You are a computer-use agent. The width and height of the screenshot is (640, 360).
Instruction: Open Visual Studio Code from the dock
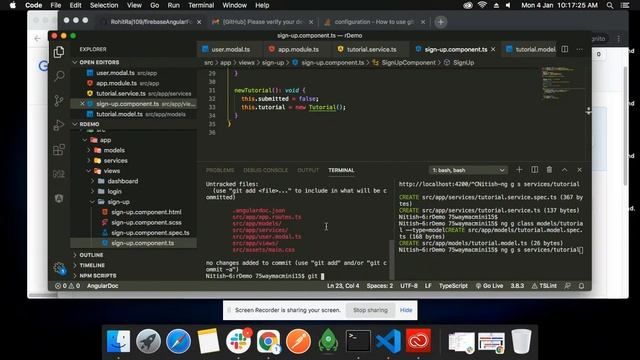(388, 341)
